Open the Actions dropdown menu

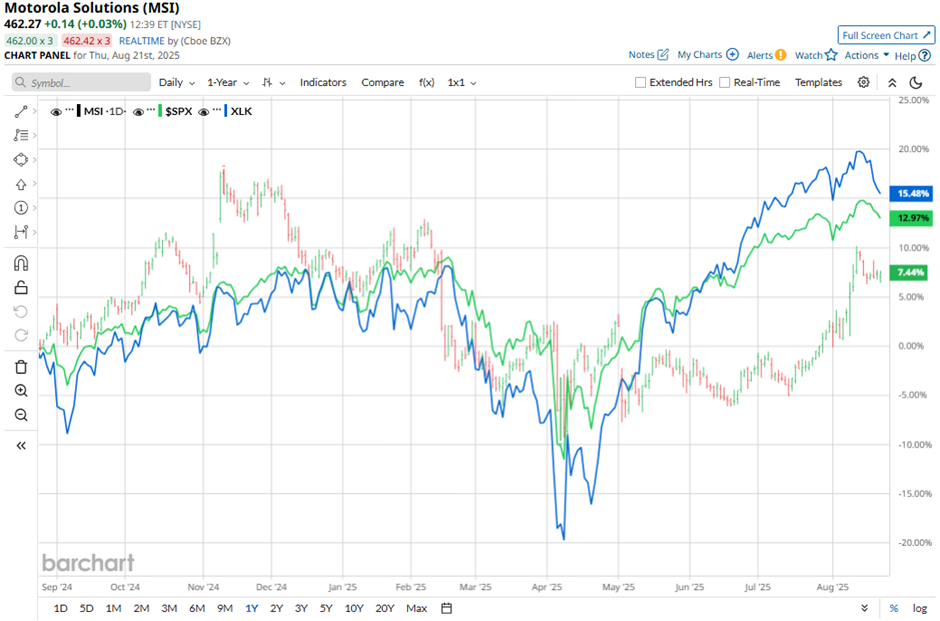click(x=867, y=55)
